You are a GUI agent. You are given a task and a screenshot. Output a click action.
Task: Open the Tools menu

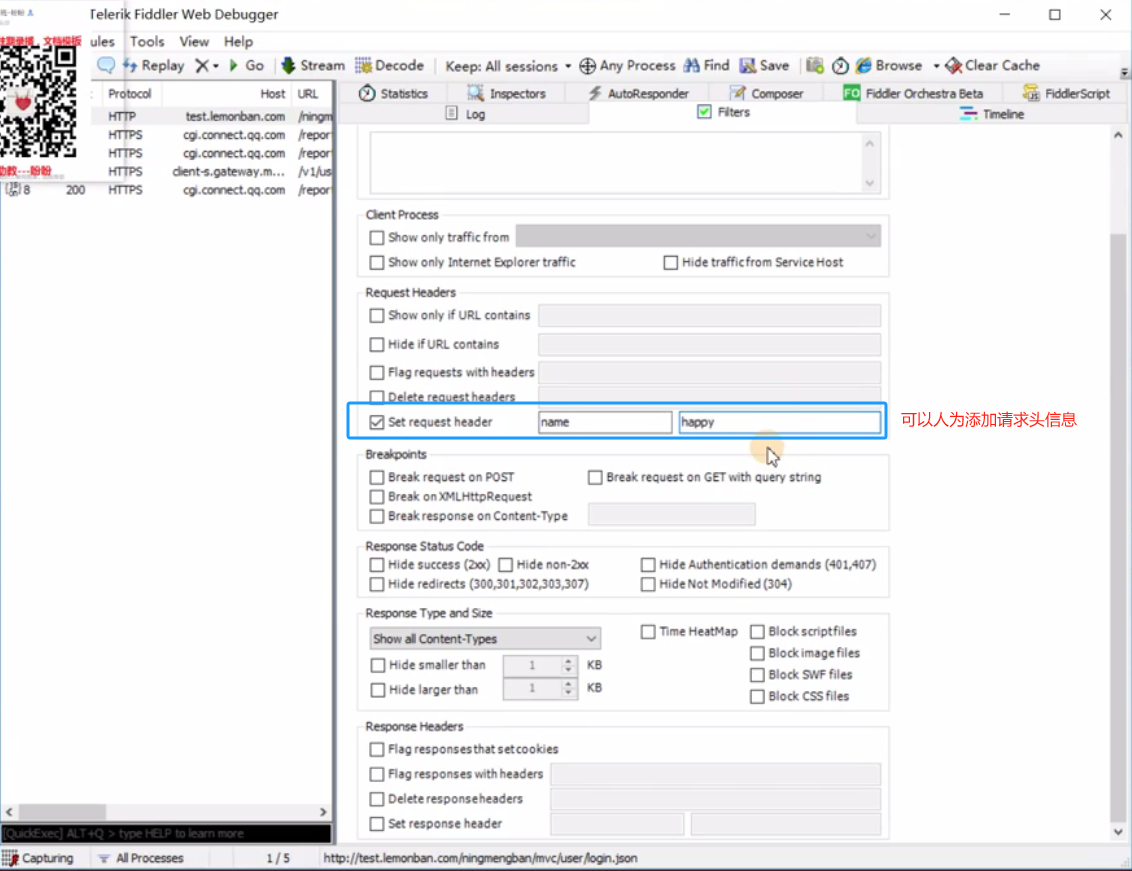tap(147, 41)
